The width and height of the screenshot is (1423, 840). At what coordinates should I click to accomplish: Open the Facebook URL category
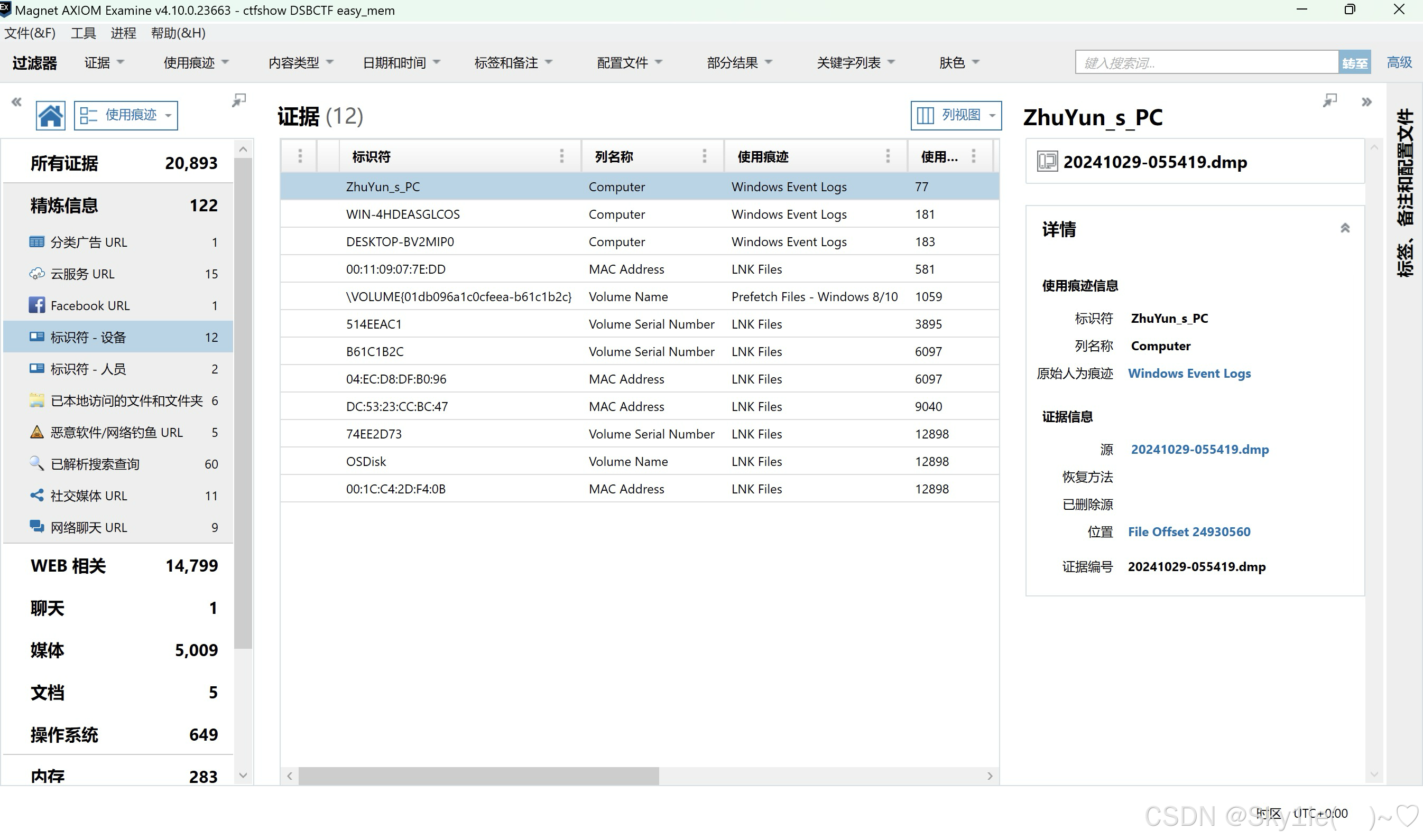(89, 306)
